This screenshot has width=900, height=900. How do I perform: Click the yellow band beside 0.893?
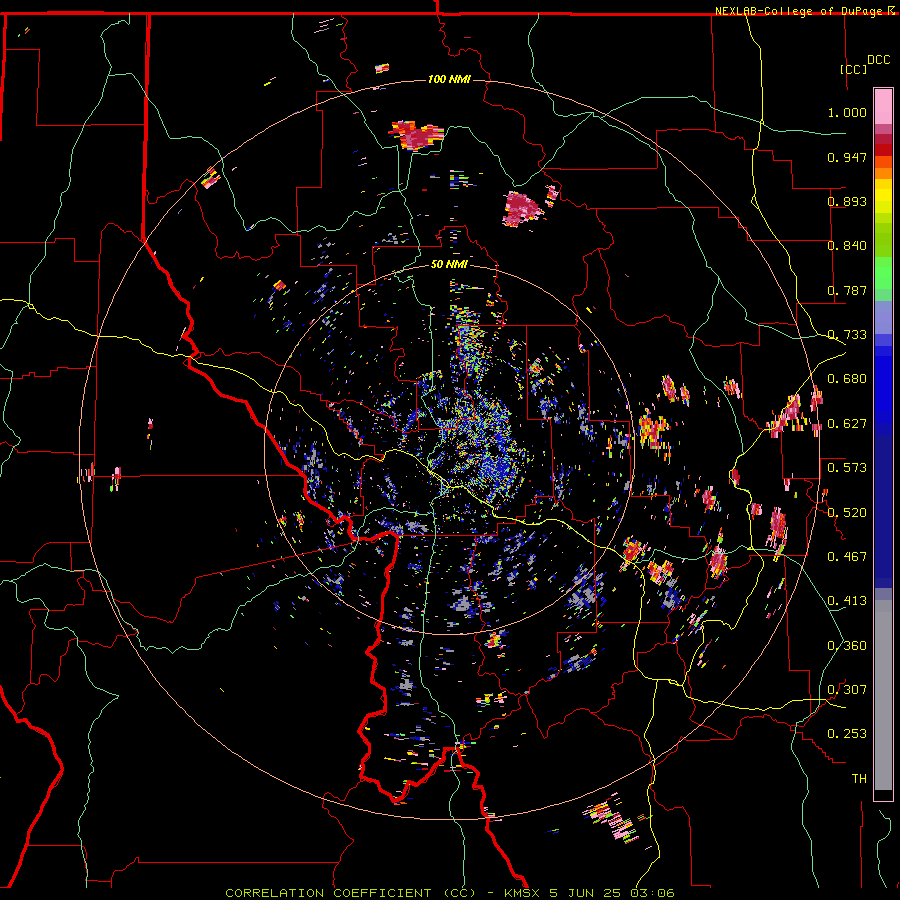[x=883, y=201]
